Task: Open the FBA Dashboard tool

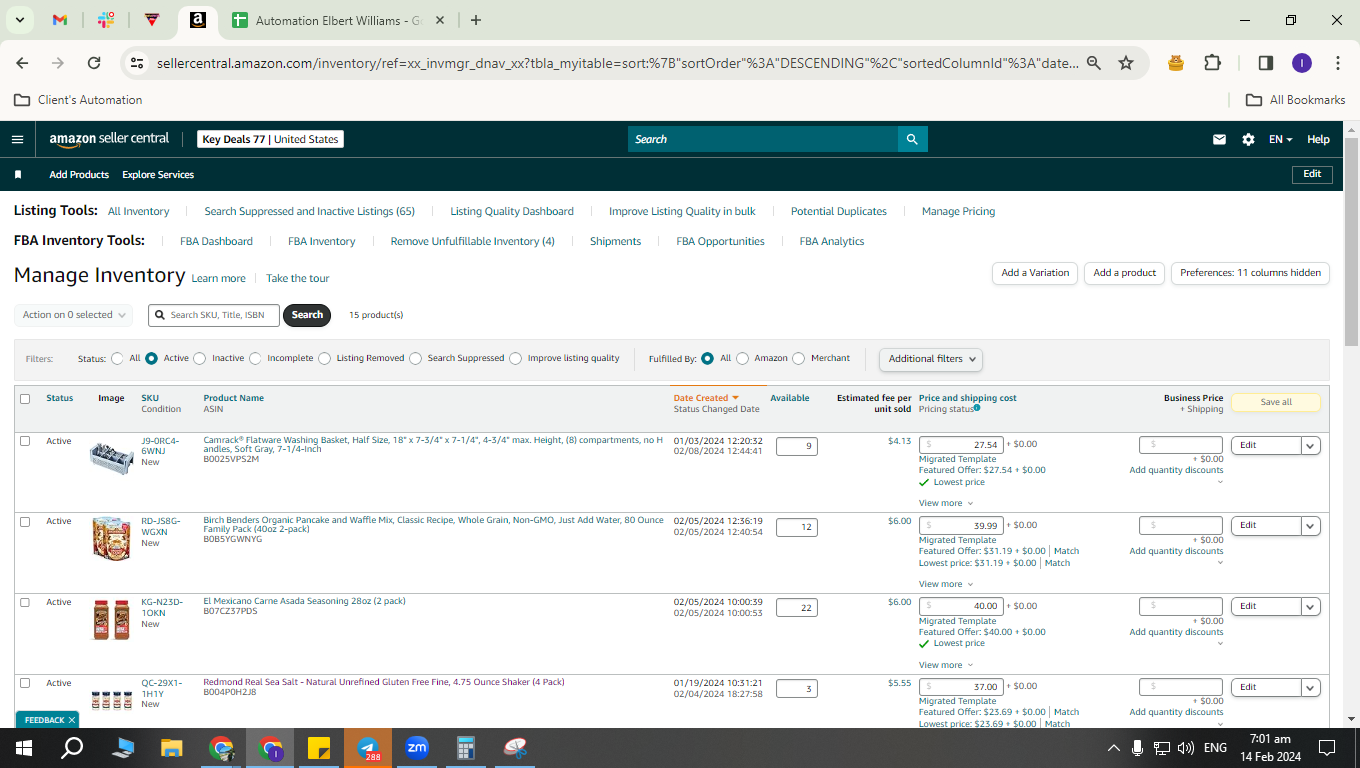Action: 216,241
